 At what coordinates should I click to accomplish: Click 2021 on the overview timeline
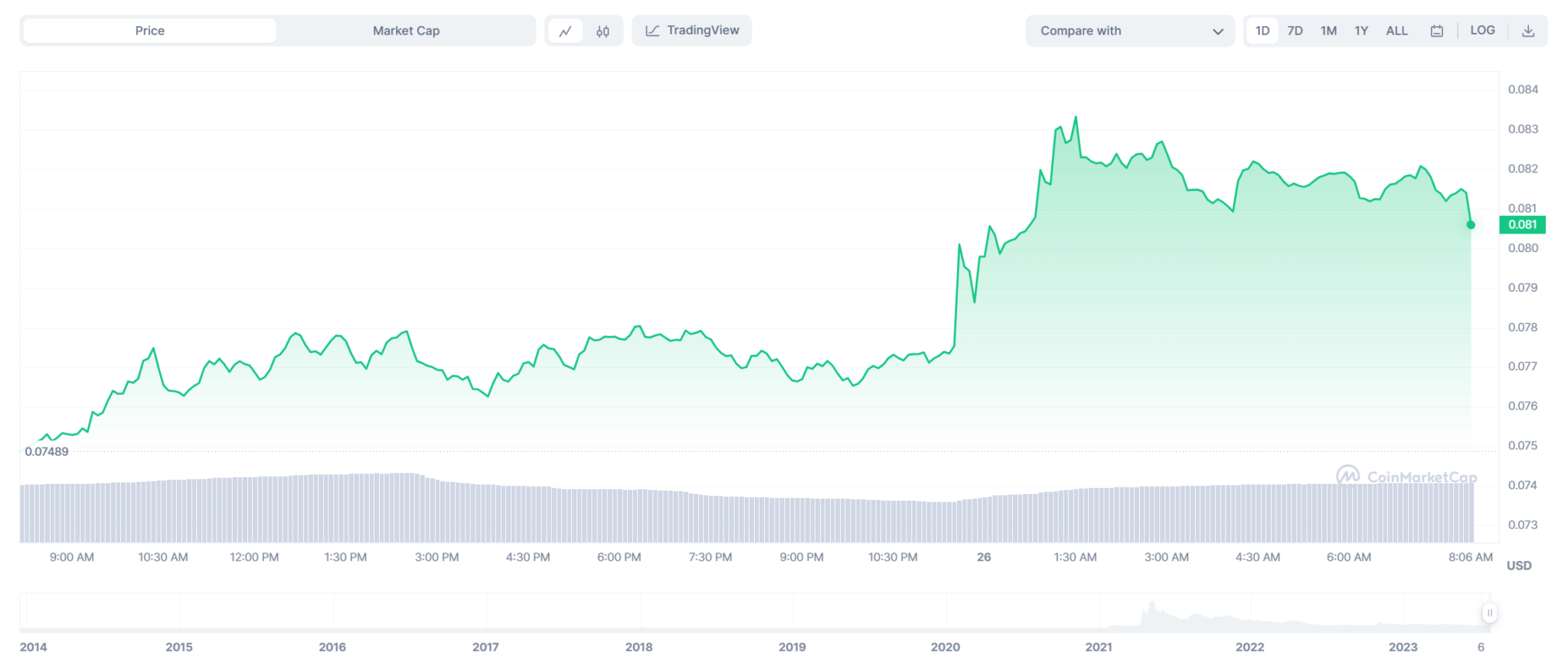[1099, 647]
